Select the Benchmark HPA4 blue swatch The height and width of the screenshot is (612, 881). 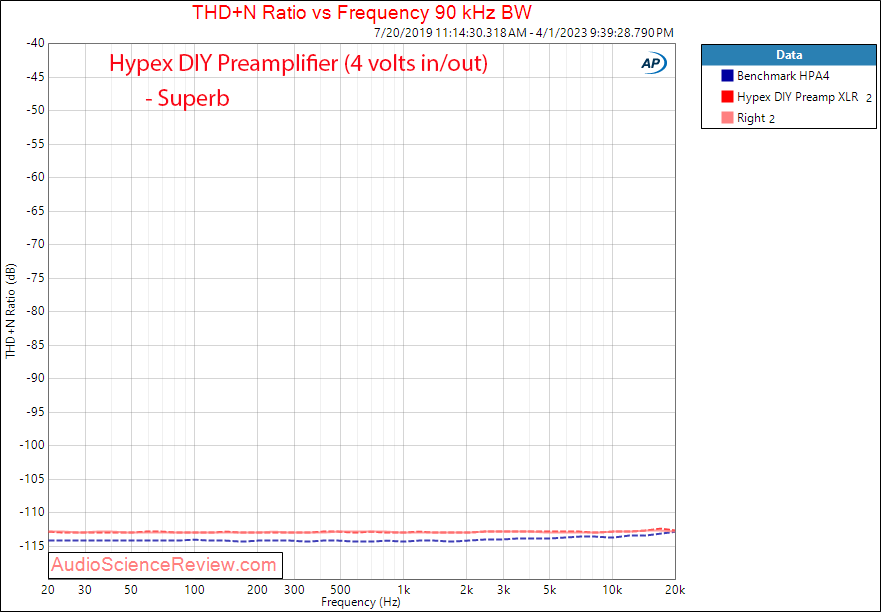(x=727, y=75)
